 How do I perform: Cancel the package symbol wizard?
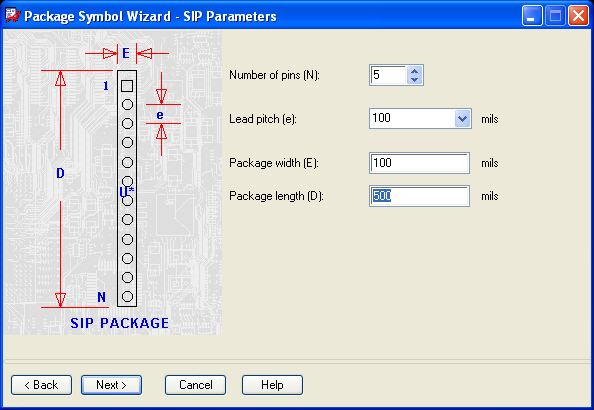click(195, 385)
